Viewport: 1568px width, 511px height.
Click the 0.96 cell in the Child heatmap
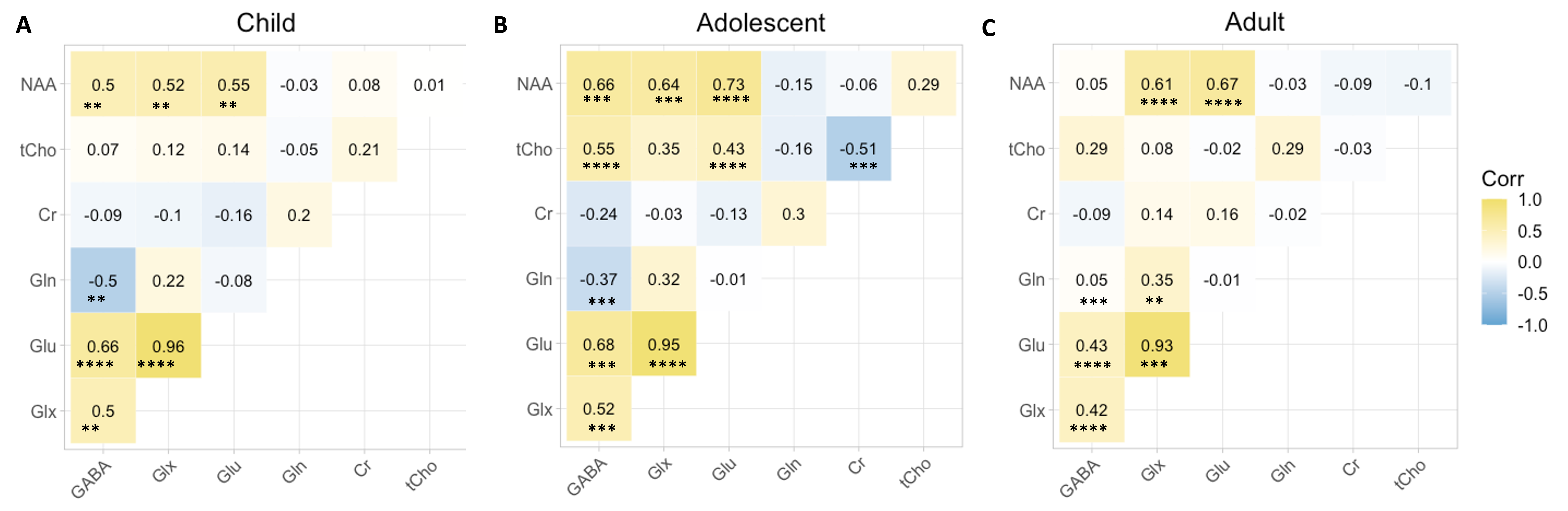(168, 346)
